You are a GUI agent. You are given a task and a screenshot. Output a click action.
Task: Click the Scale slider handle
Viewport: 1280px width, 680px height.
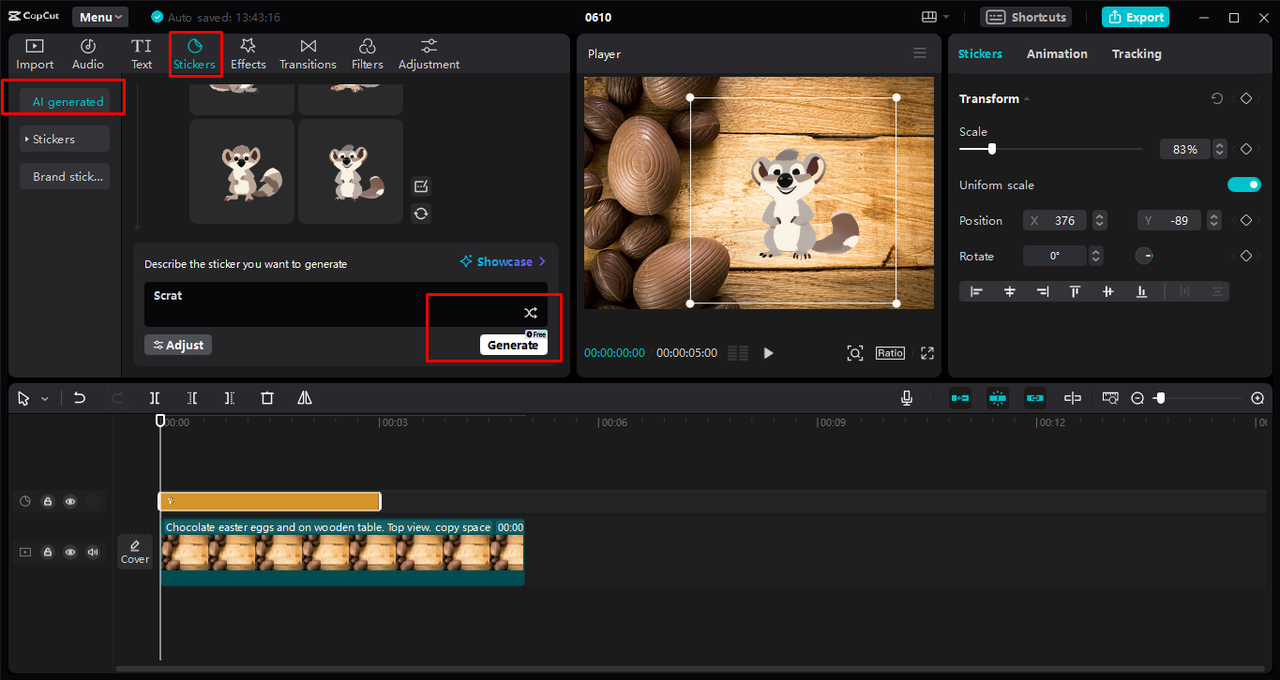992,149
